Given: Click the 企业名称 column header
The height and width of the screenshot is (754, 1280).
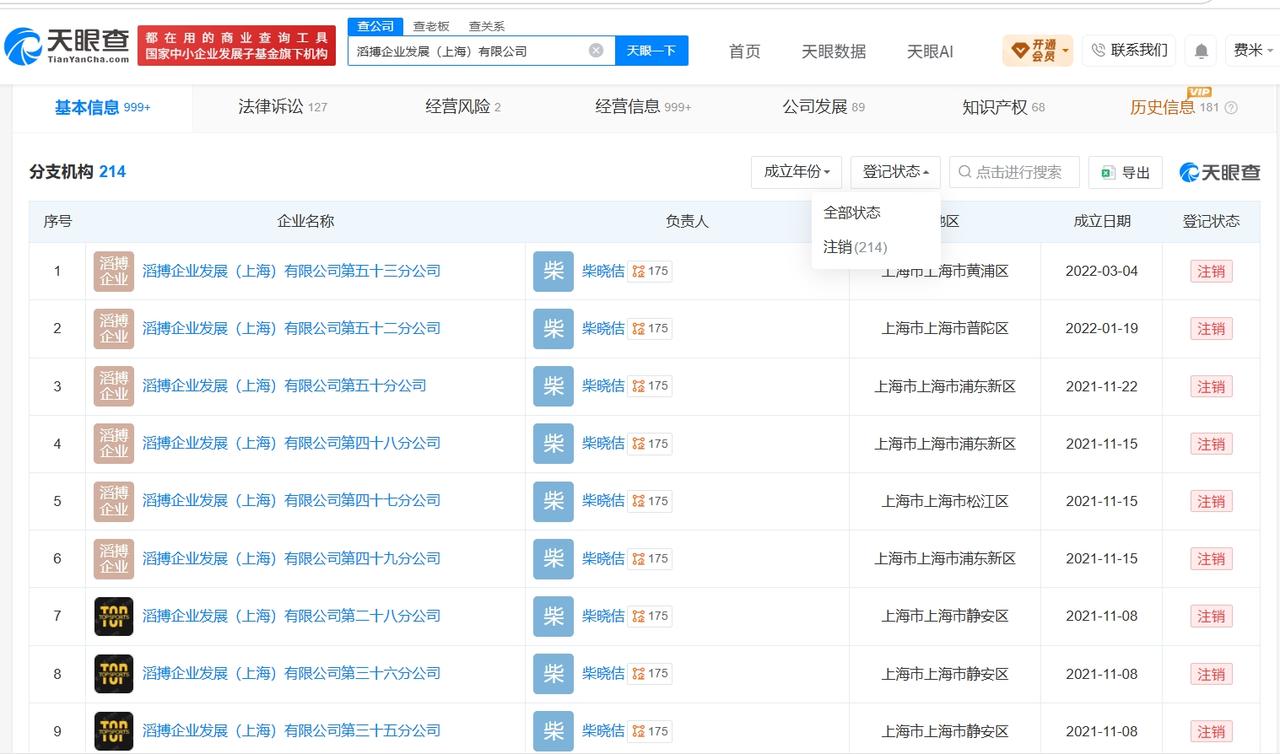Looking at the screenshot, I should point(305,221).
